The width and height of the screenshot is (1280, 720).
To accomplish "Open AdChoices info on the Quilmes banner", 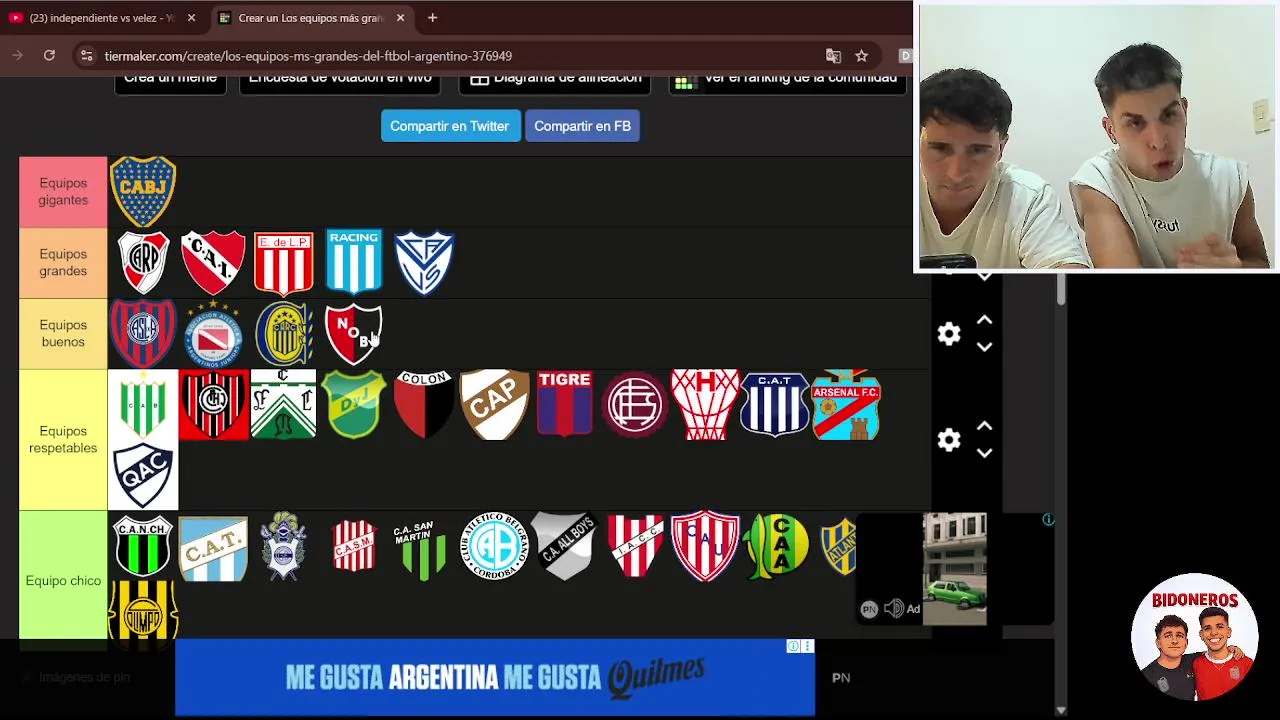I will [x=793, y=646].
